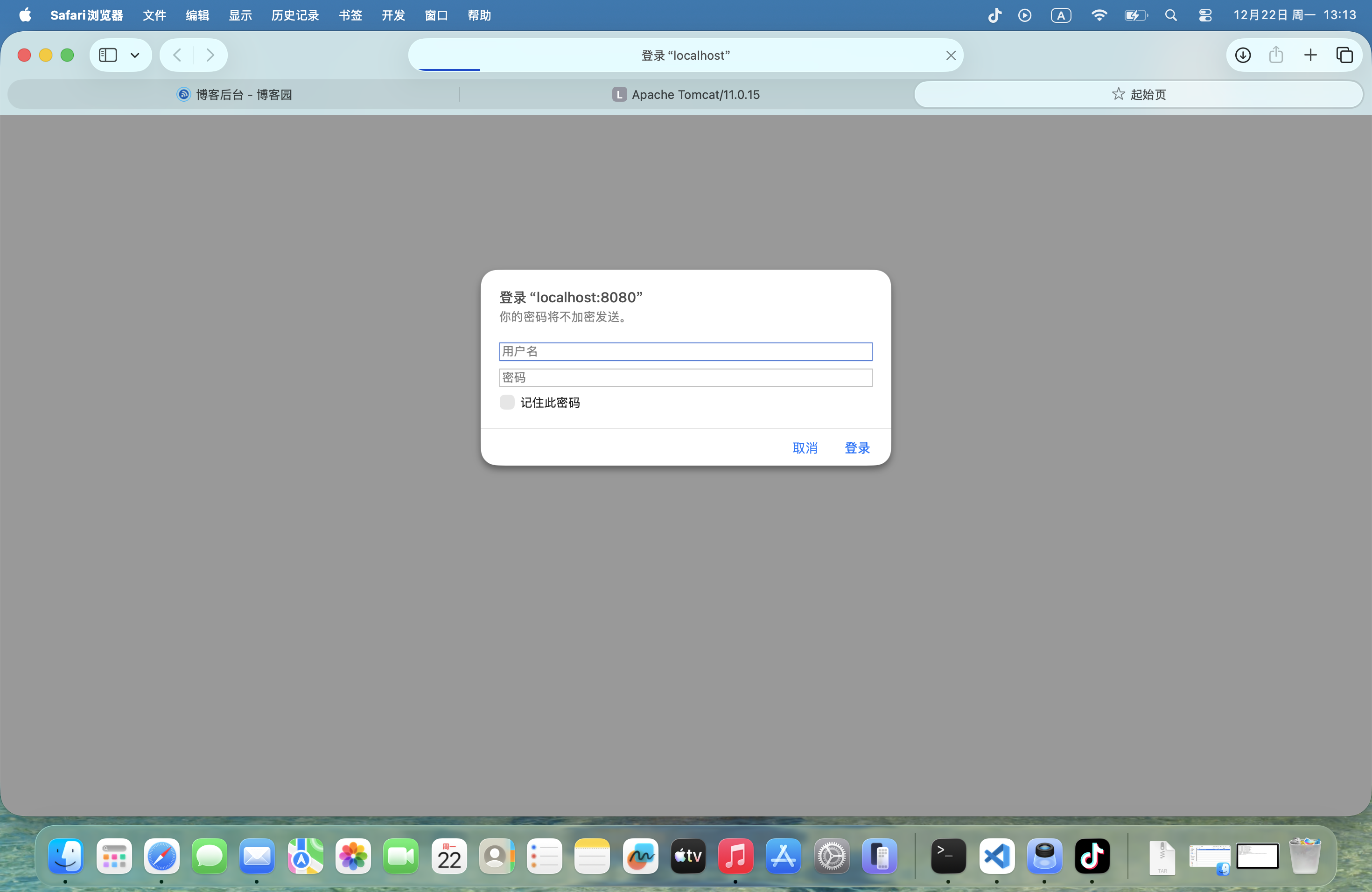Switch to Apache Tomcat/11.0.15 tab
Viewport: 1372px width, 892px height.
pyautogui.click(x=686, y=95)
